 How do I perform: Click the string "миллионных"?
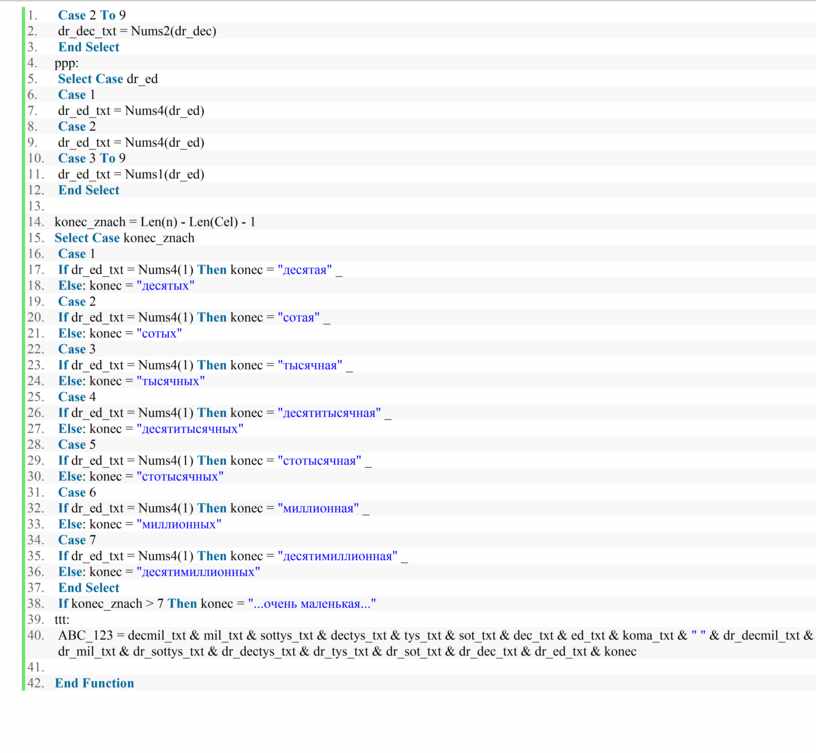click(179, 524)
